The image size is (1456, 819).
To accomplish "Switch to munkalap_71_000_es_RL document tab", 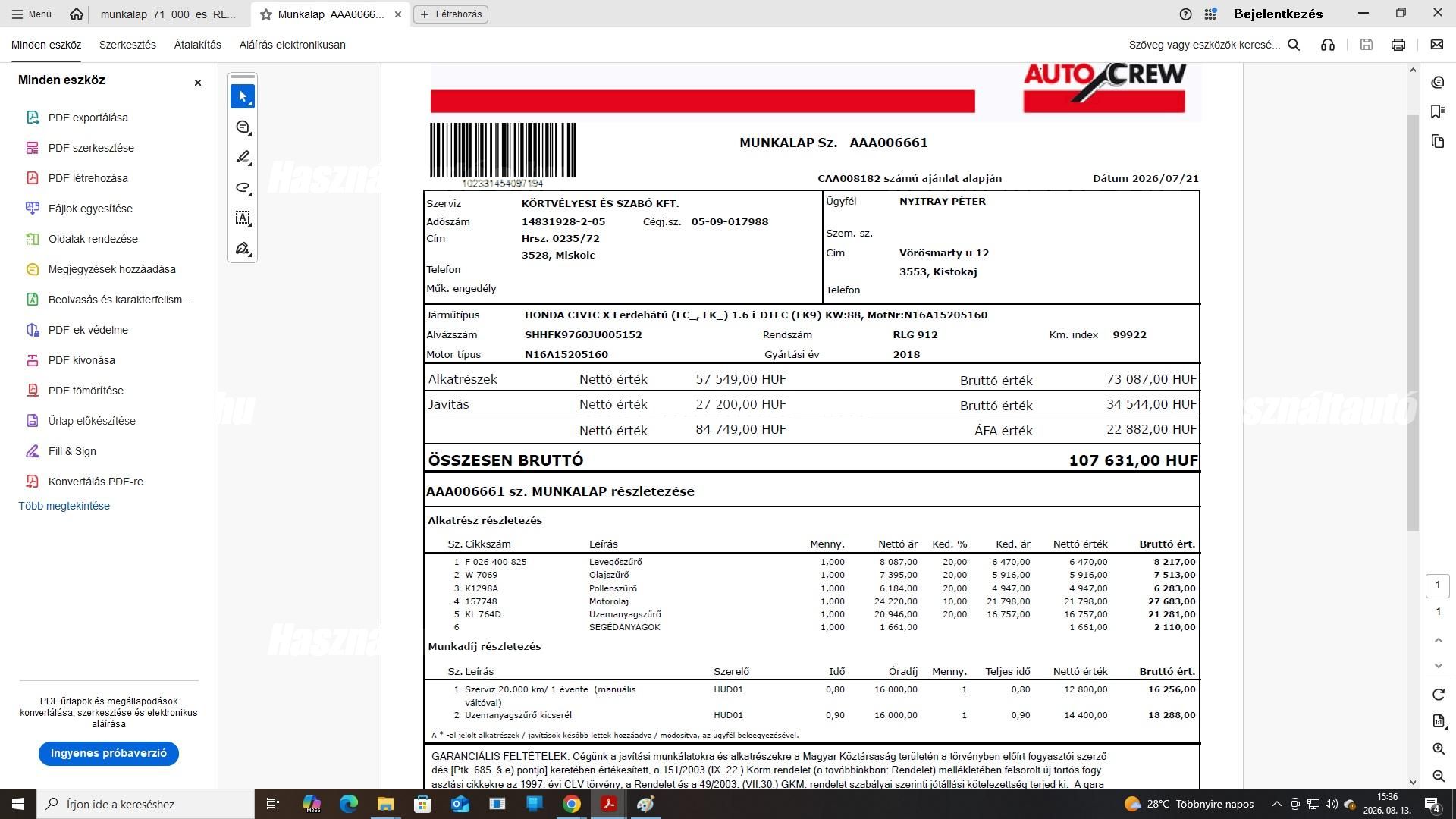I will [x=168, y=14].
